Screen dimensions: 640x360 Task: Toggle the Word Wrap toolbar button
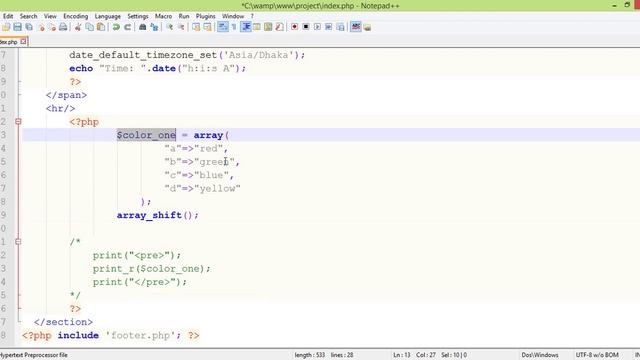[222, 27]
